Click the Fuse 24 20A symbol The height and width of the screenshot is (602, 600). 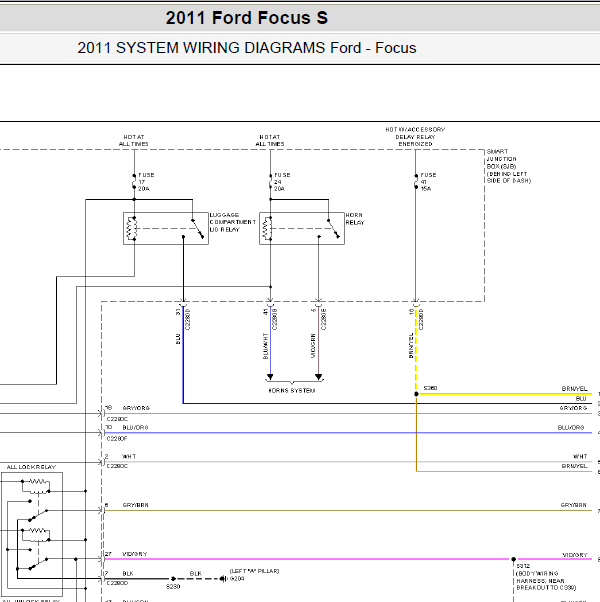270,182
